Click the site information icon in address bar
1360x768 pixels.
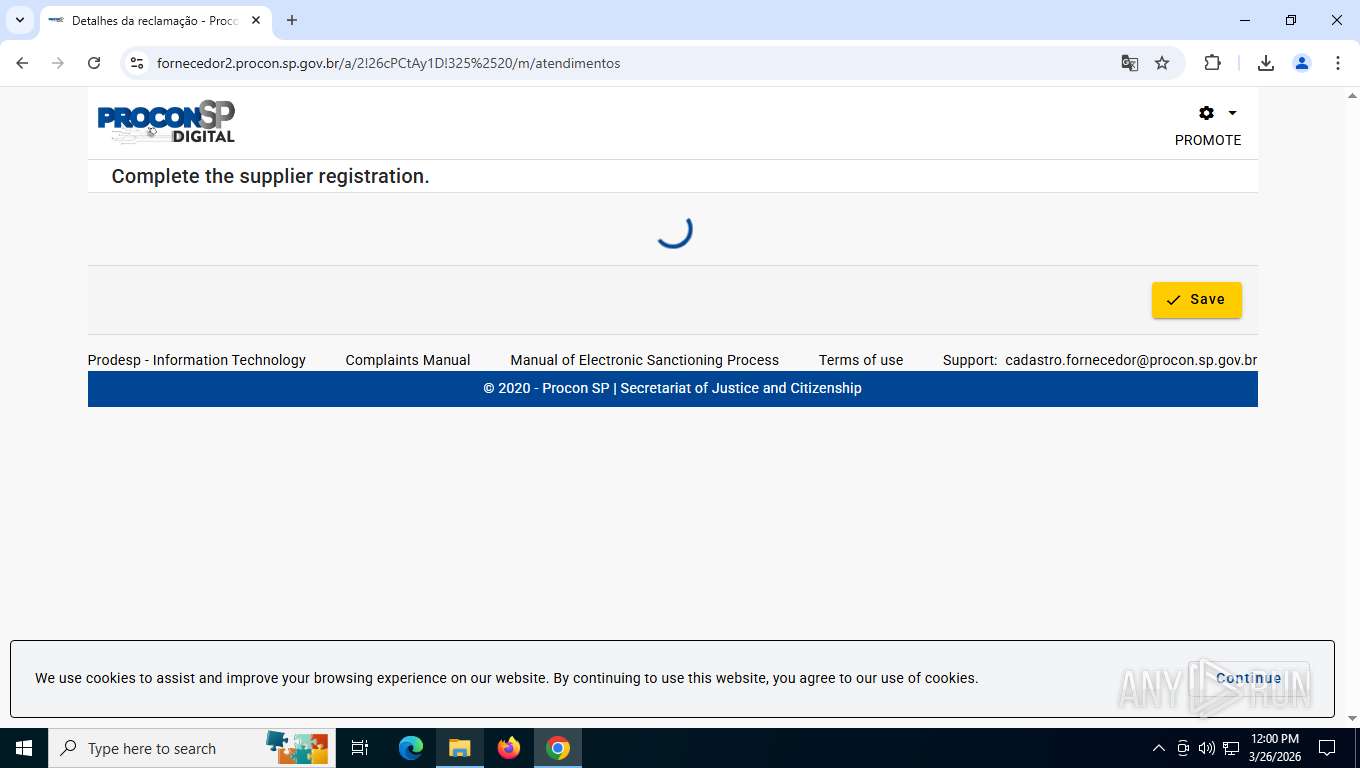point(138,63)
